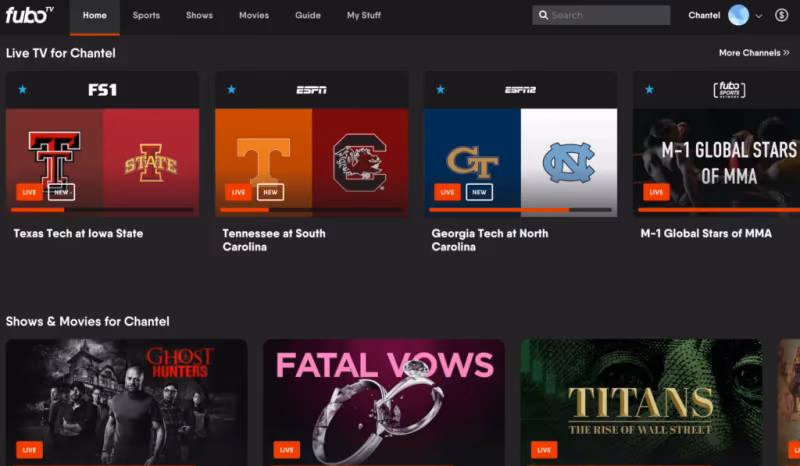Go to the Sports tab
The height and width of the screenshot is (466, 800).
(x=146, y=15)
